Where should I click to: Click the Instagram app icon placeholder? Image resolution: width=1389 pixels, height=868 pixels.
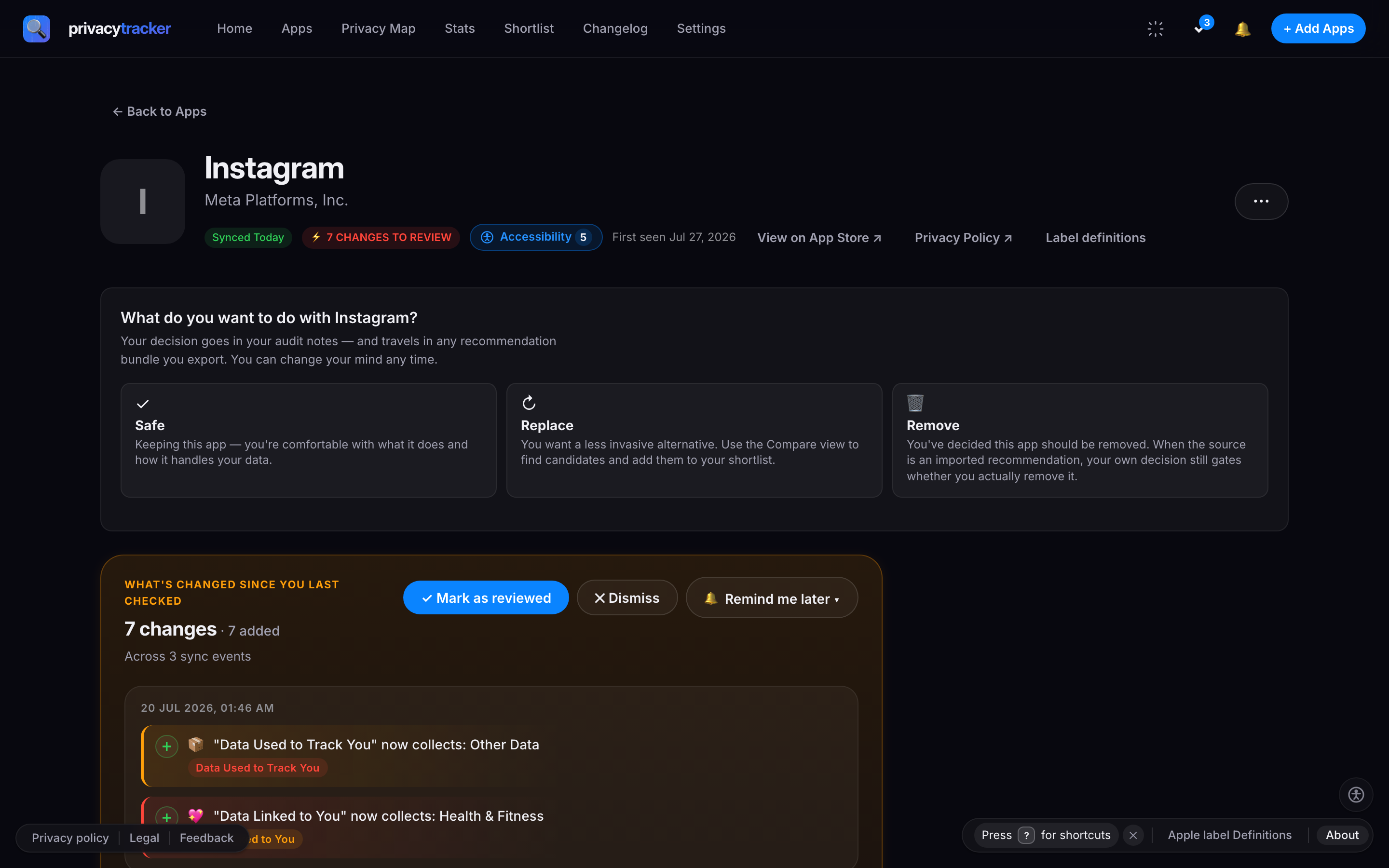[x=143, y=201]
